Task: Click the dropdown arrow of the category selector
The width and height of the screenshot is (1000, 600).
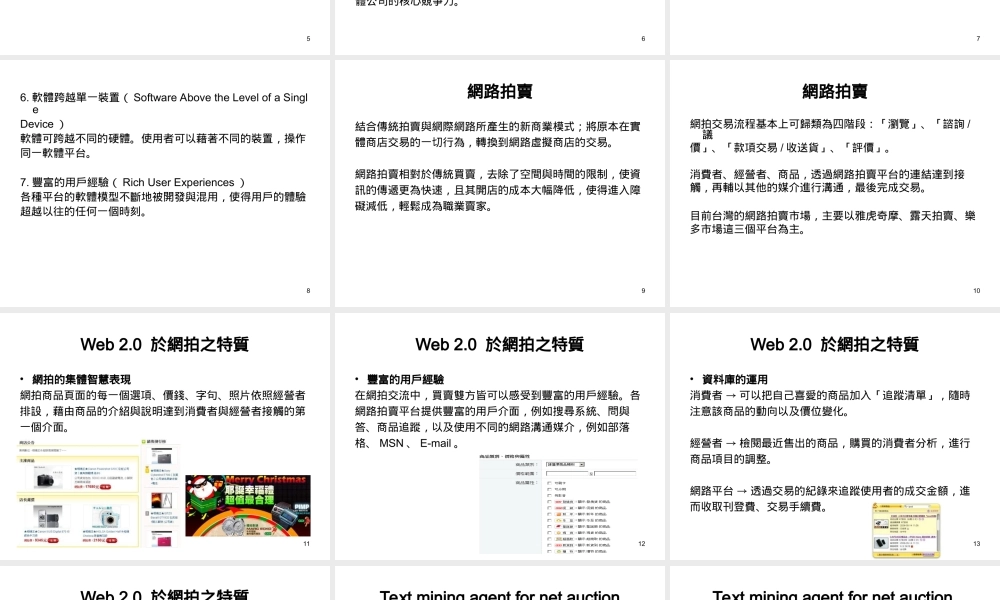Action: (x=582, y=464)
